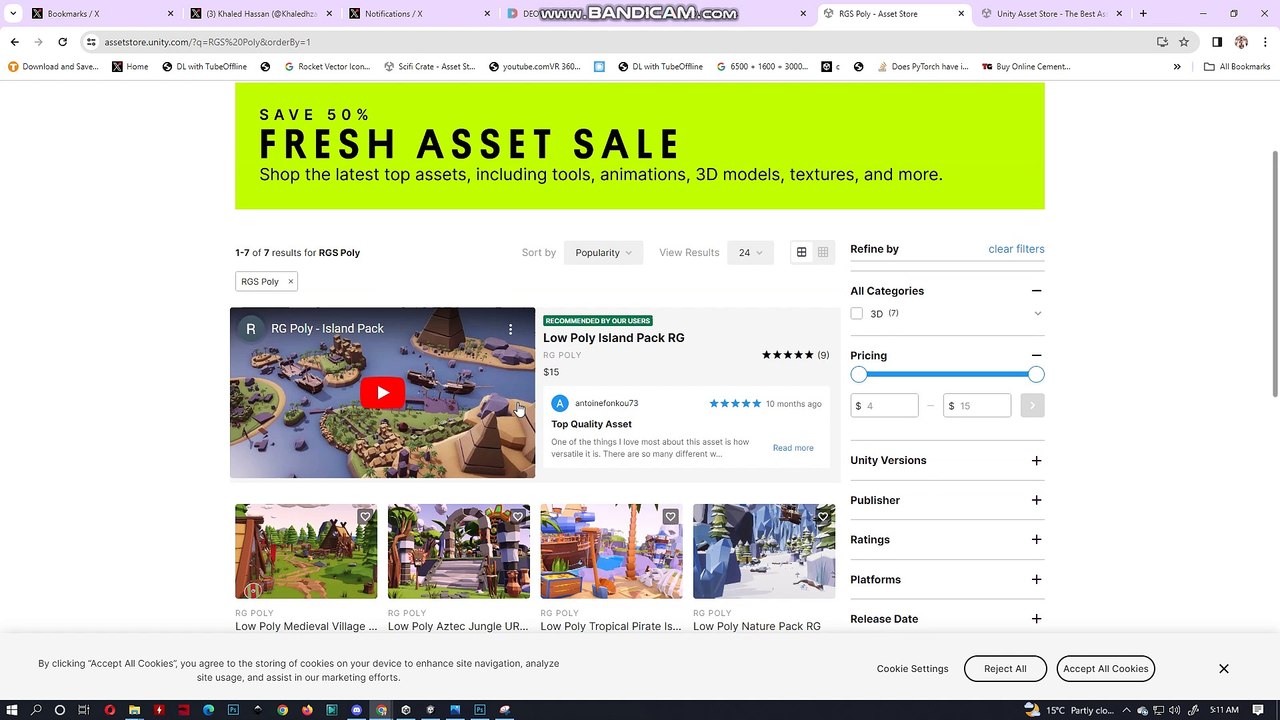This screenshot has width=1280, height=720.
Task: Click the minimum price slider handle
Action: [859, 374]
